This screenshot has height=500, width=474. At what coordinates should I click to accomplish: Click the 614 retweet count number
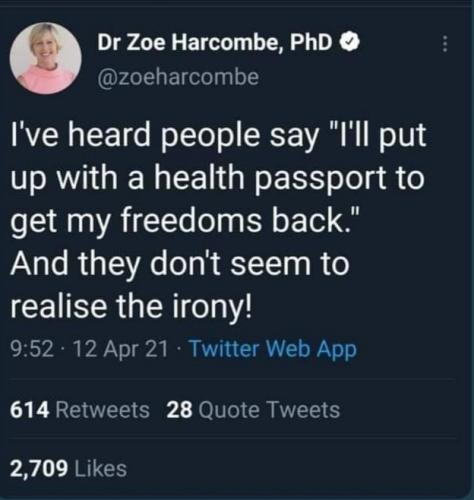[x=30, y=410]
